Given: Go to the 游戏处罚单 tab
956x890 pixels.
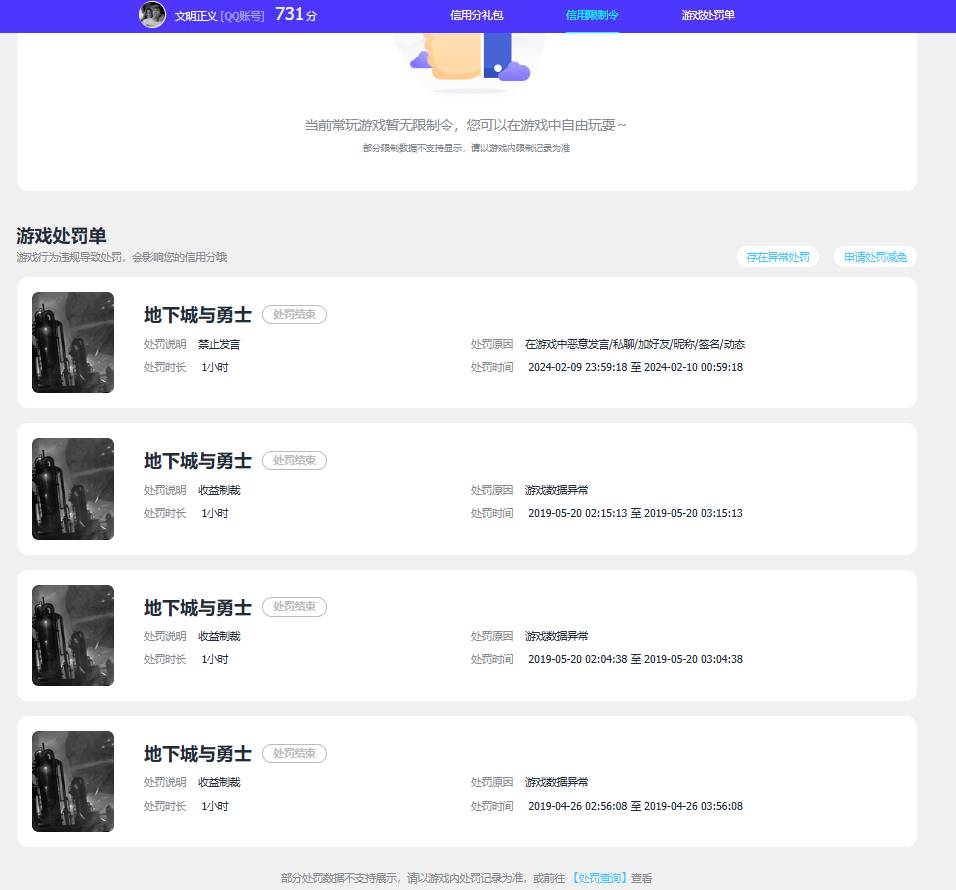Looking at the screenshot, I should (x=708, y=15).
